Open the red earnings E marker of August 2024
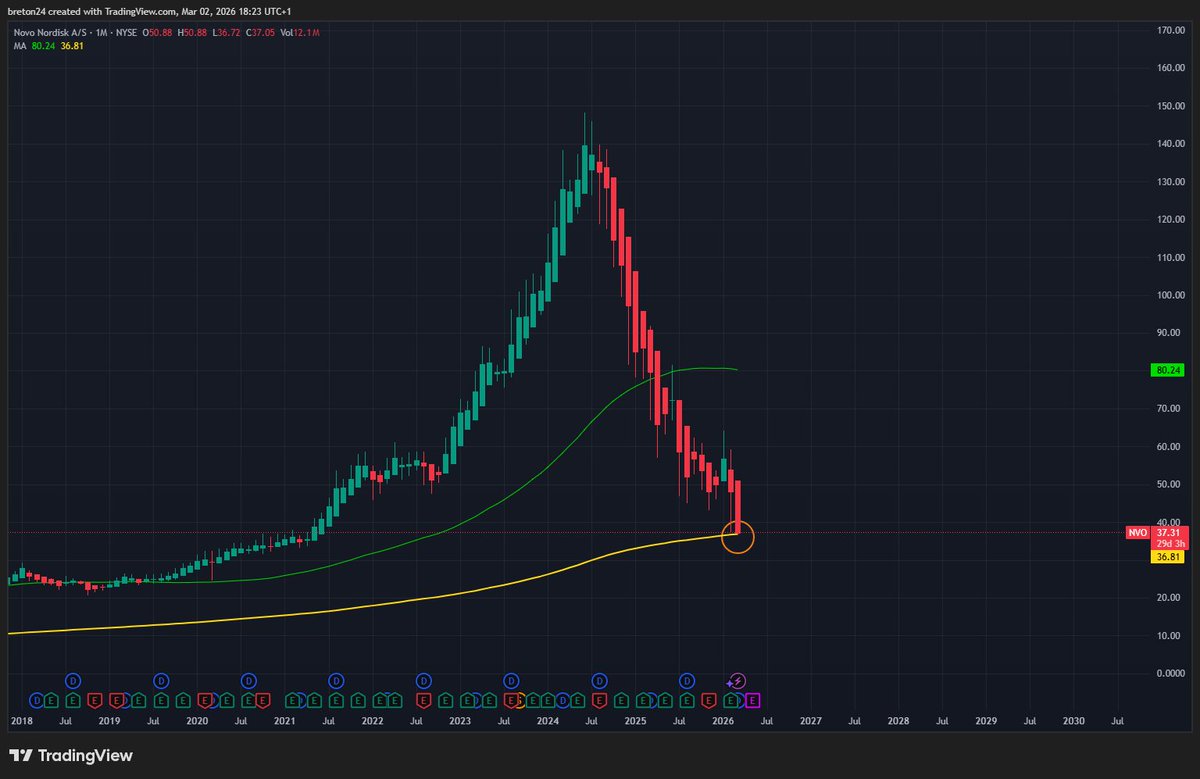Viewport: 1200px width, 779px height. pyautogui.click(x=599, y=700)
